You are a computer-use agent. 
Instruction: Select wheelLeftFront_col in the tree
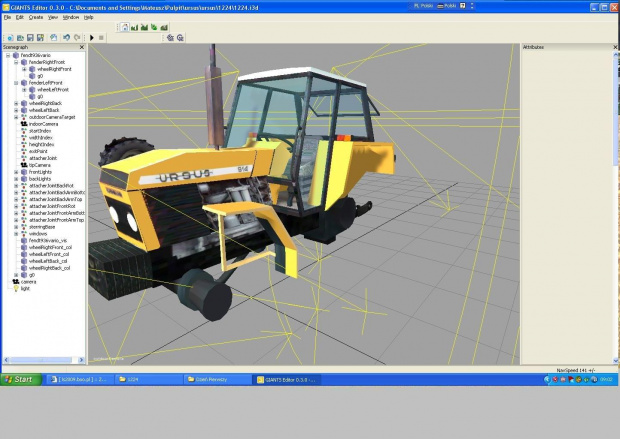coord(49,255)
